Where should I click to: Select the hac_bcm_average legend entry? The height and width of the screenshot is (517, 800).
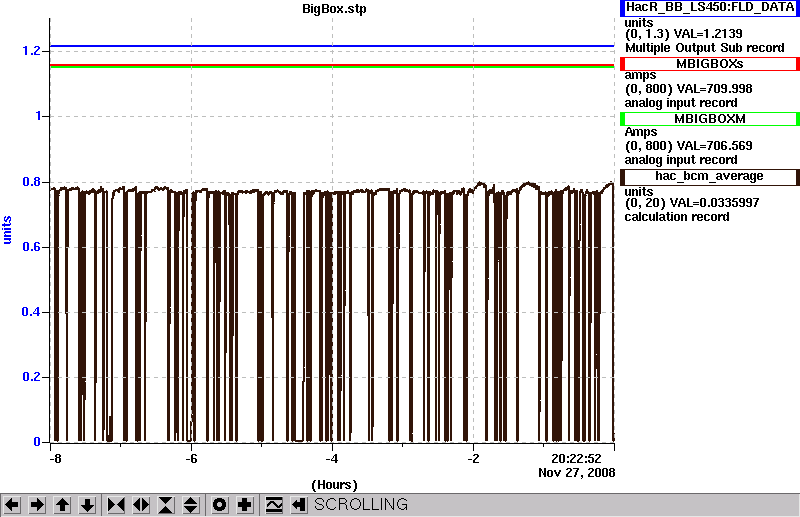click(710, 177)
